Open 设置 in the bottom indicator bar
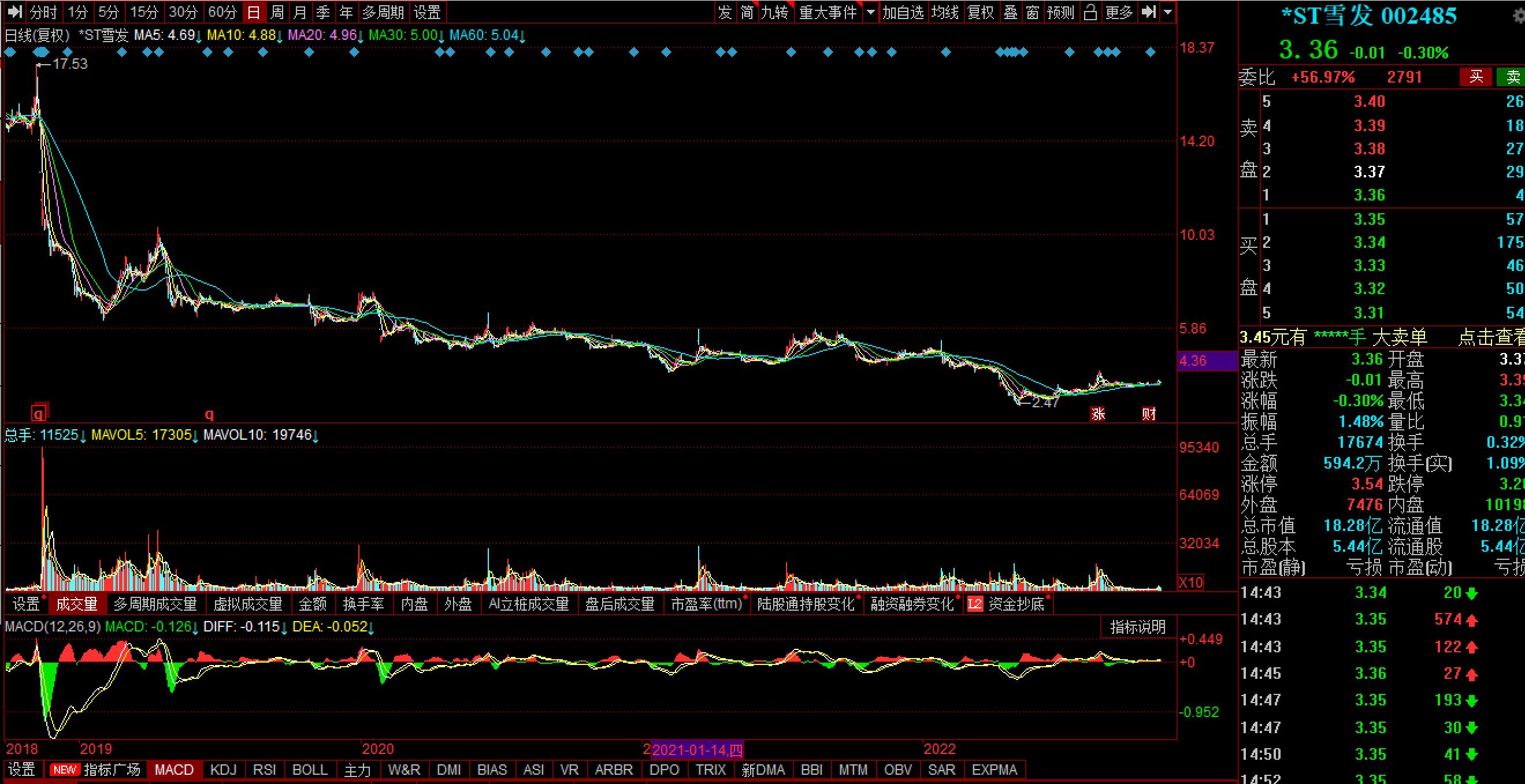Image resolution: width=1525 pixels, height=784 pixels. [22, 769]
